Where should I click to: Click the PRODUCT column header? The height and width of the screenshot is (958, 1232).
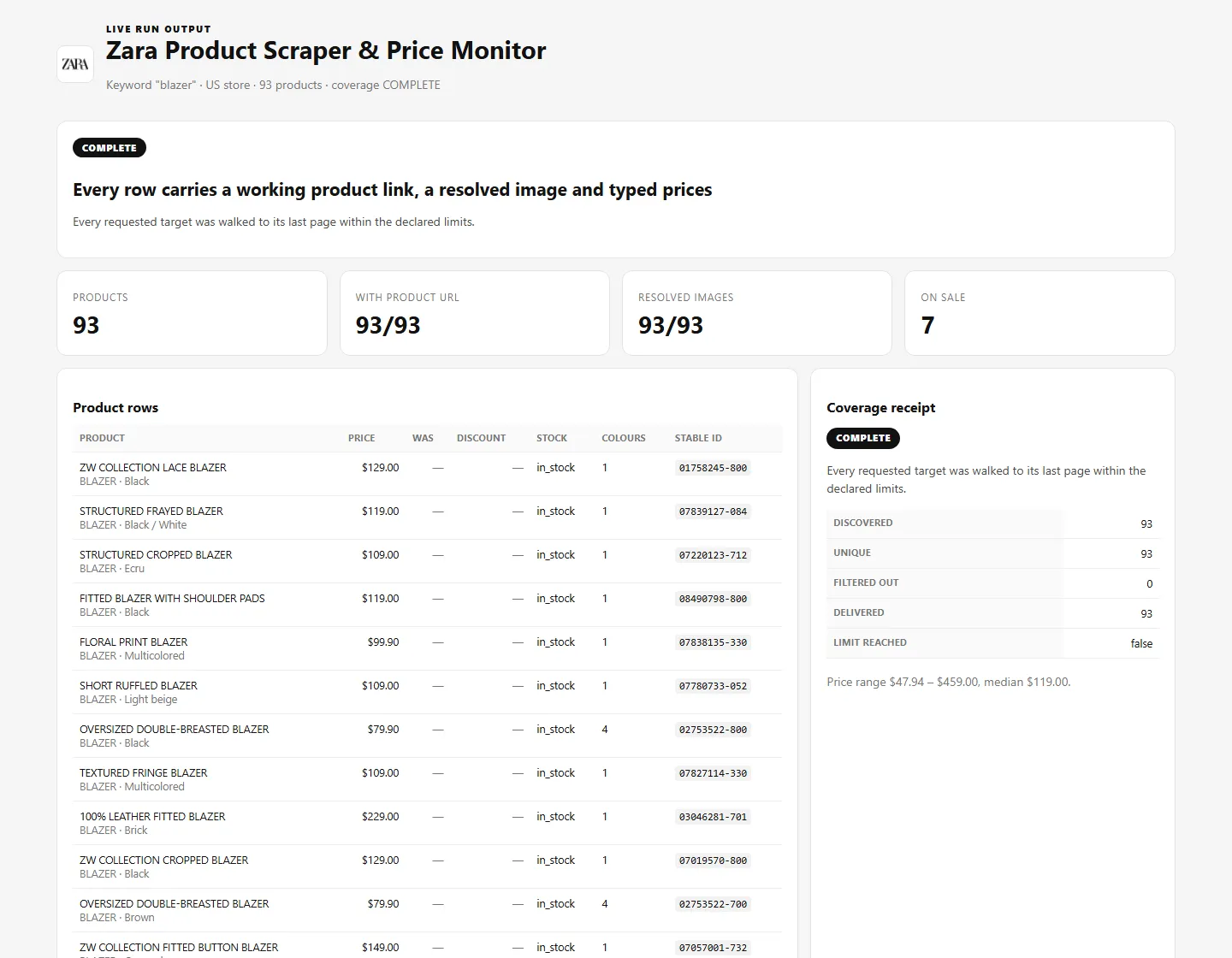tap(102, 438)
